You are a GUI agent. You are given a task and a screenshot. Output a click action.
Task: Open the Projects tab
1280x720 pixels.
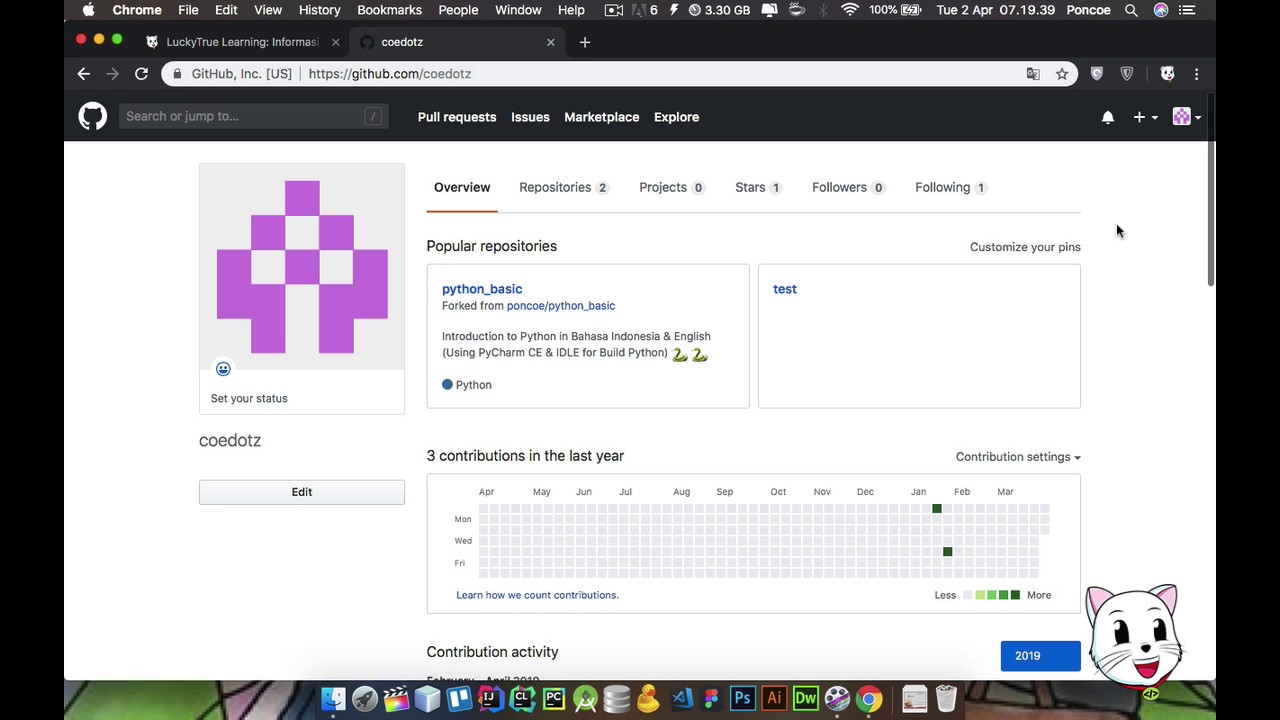click(672, 187)
